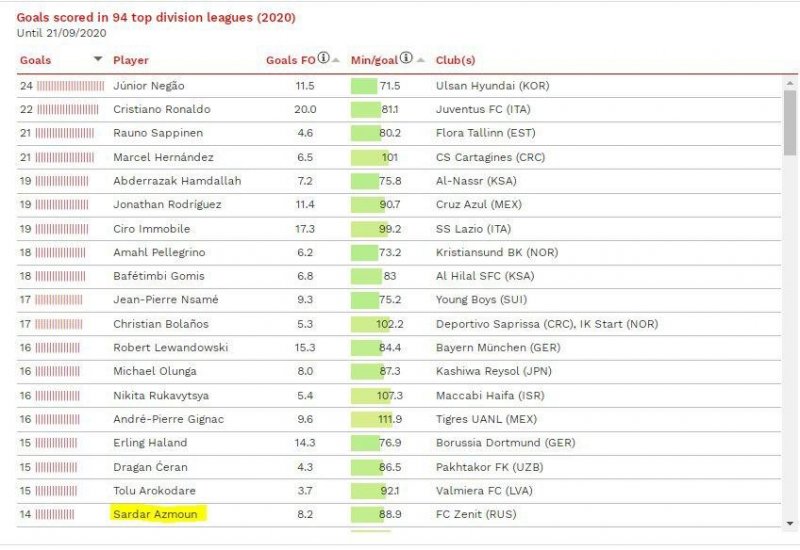The height and width of the screenshot is (550, 800).
Task: Select player Bafétimbi Gomis
Action: (x=159, y=276)
